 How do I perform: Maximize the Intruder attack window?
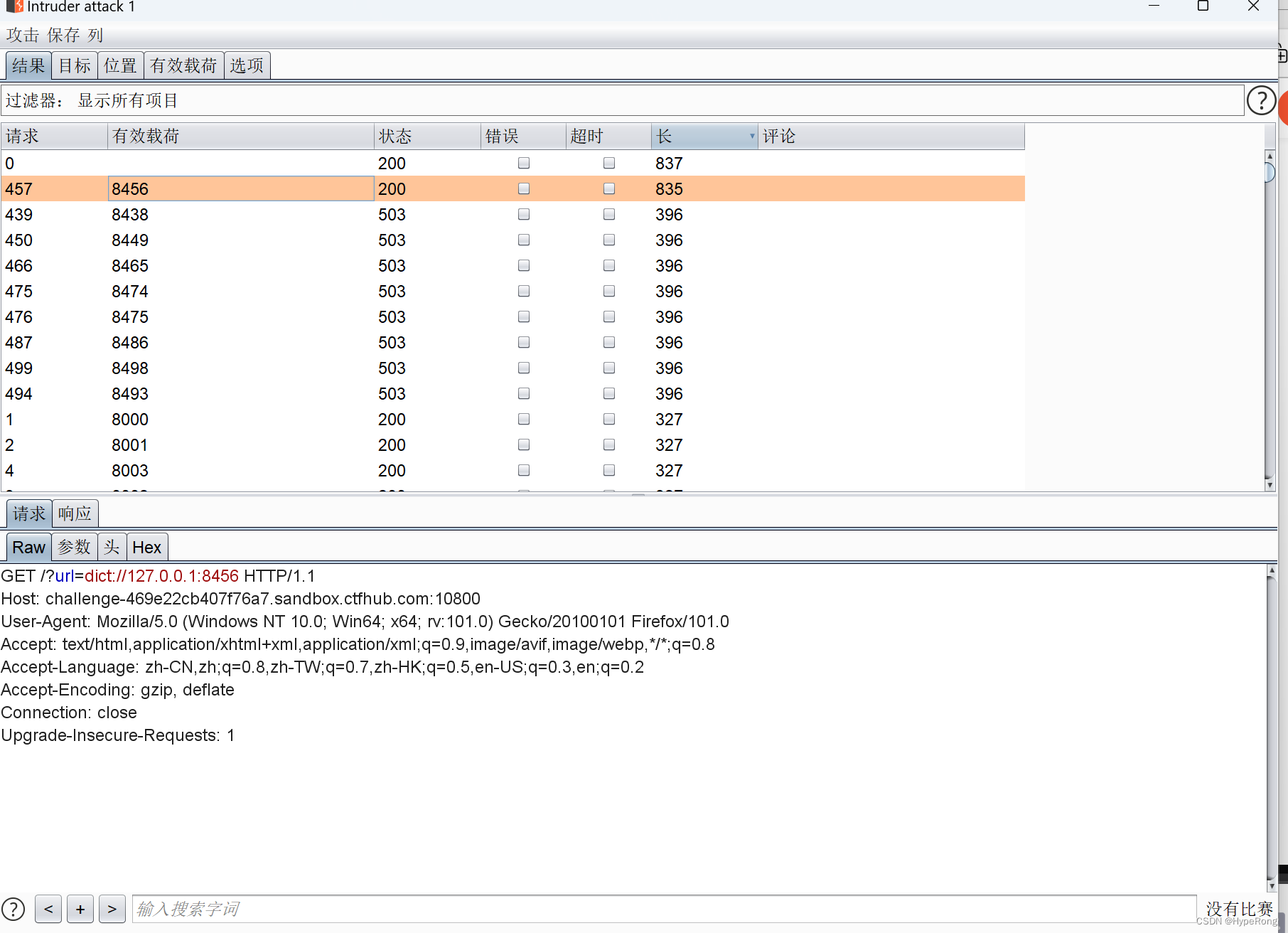pyautogui.click(x=1203, y=6)
